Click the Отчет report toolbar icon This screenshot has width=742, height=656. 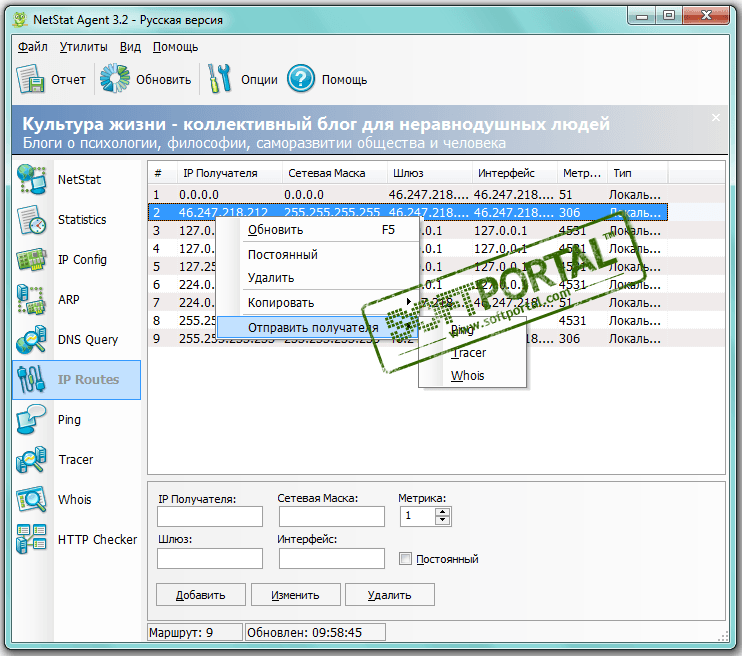[x=31, y=79]
